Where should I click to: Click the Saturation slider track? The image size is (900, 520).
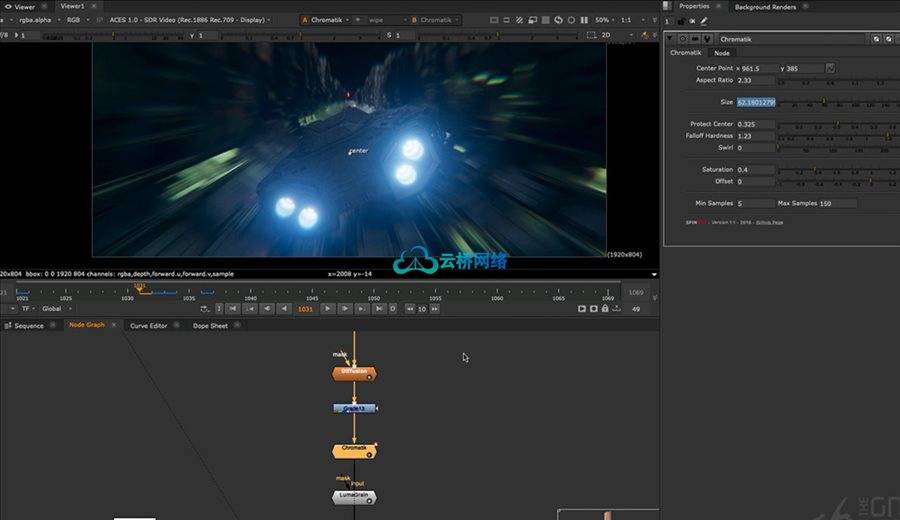tap(836, 170)
